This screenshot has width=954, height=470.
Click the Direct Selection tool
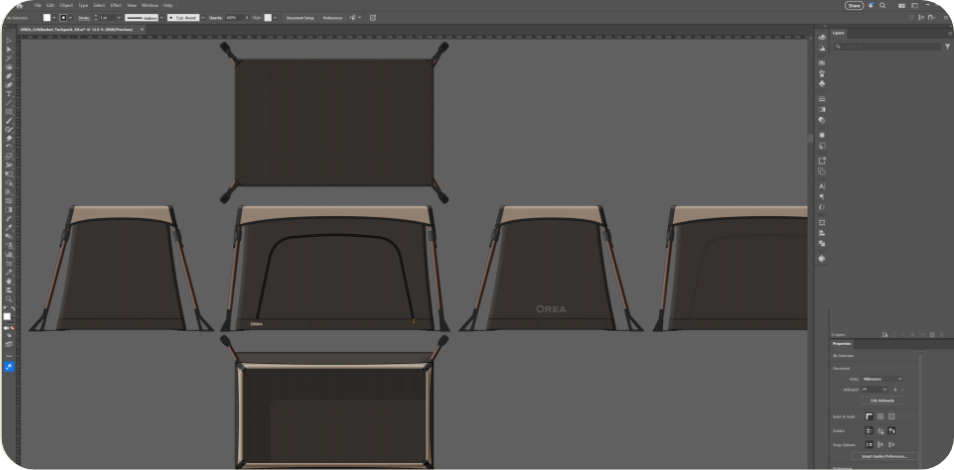click(x=9, y=57)
